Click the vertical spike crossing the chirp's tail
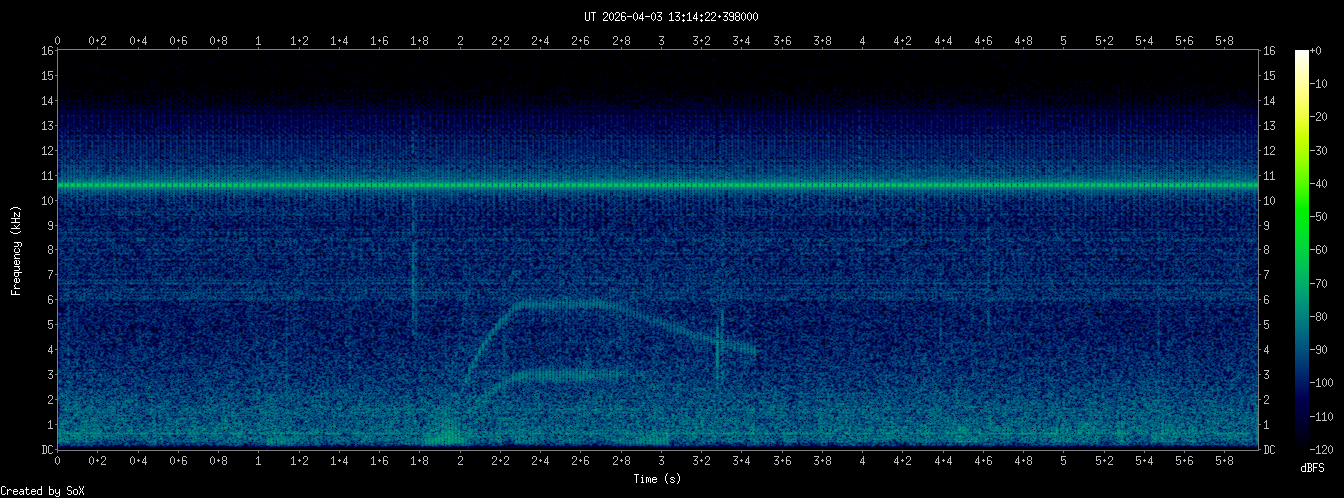Screen dimensions: 1344x498 coord(718,345)
